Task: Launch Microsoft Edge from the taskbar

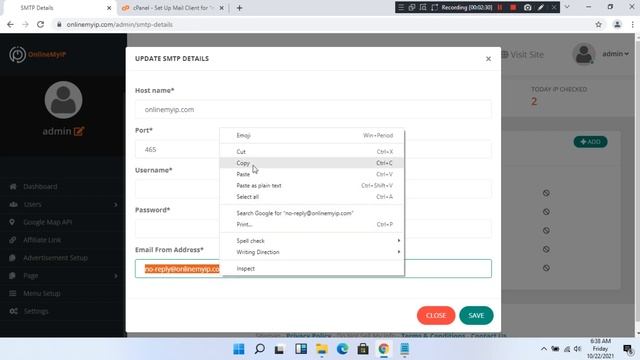Action: tap(342, 349)
